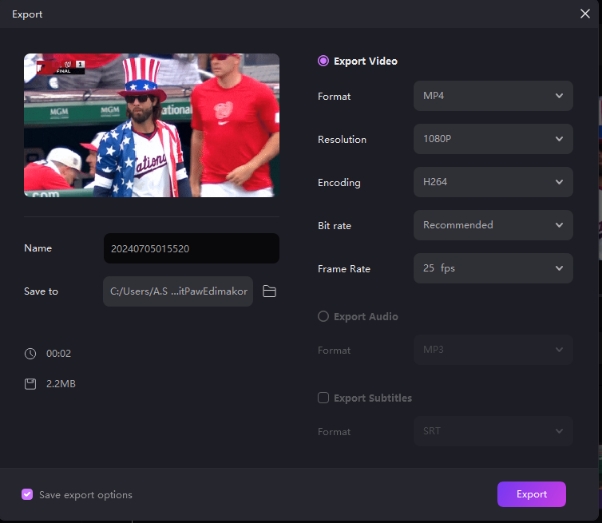
Task: Expand the Bit rate Recommended dropdown
Action: (492, 225)
